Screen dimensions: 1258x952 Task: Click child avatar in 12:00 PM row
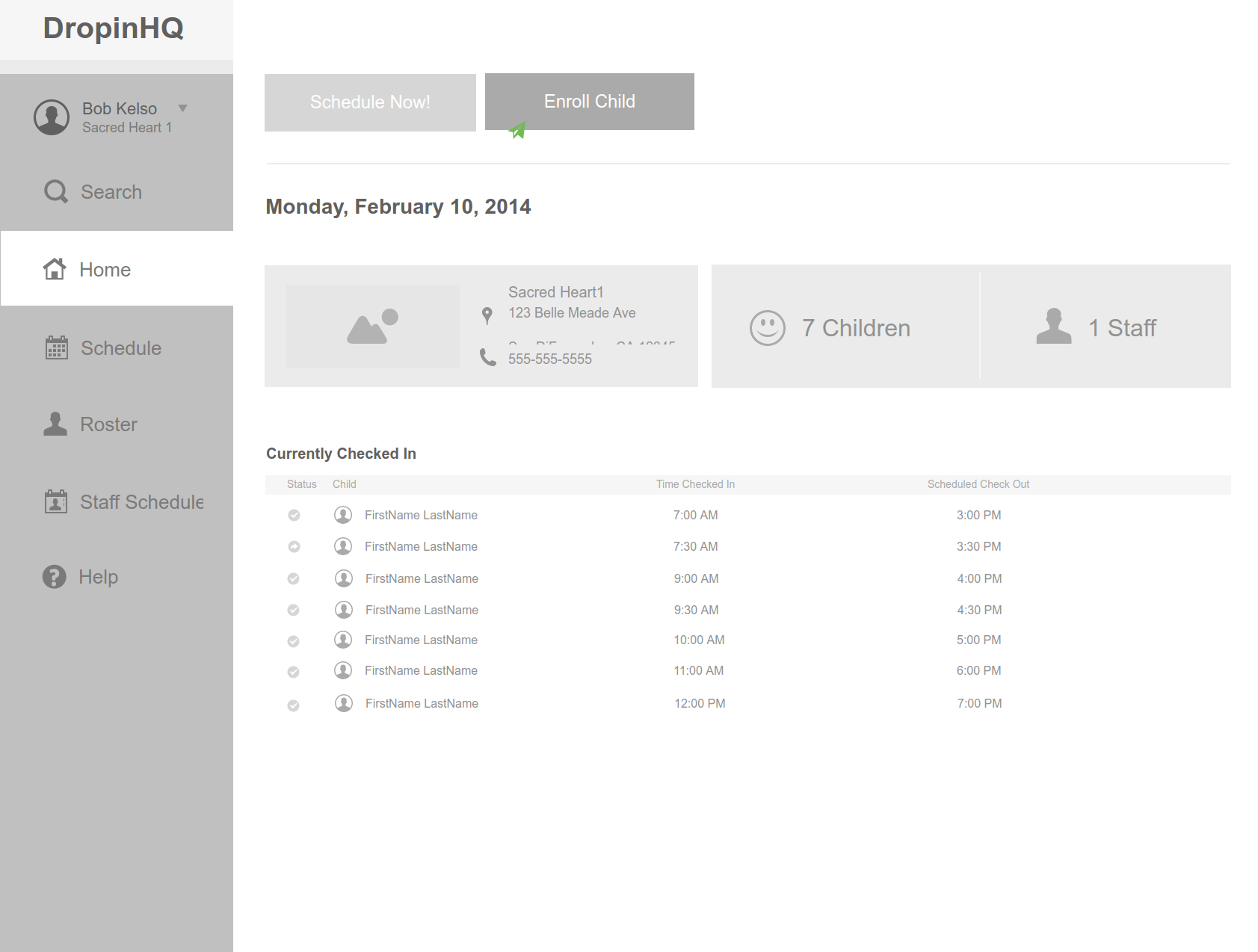click(344, 703)
